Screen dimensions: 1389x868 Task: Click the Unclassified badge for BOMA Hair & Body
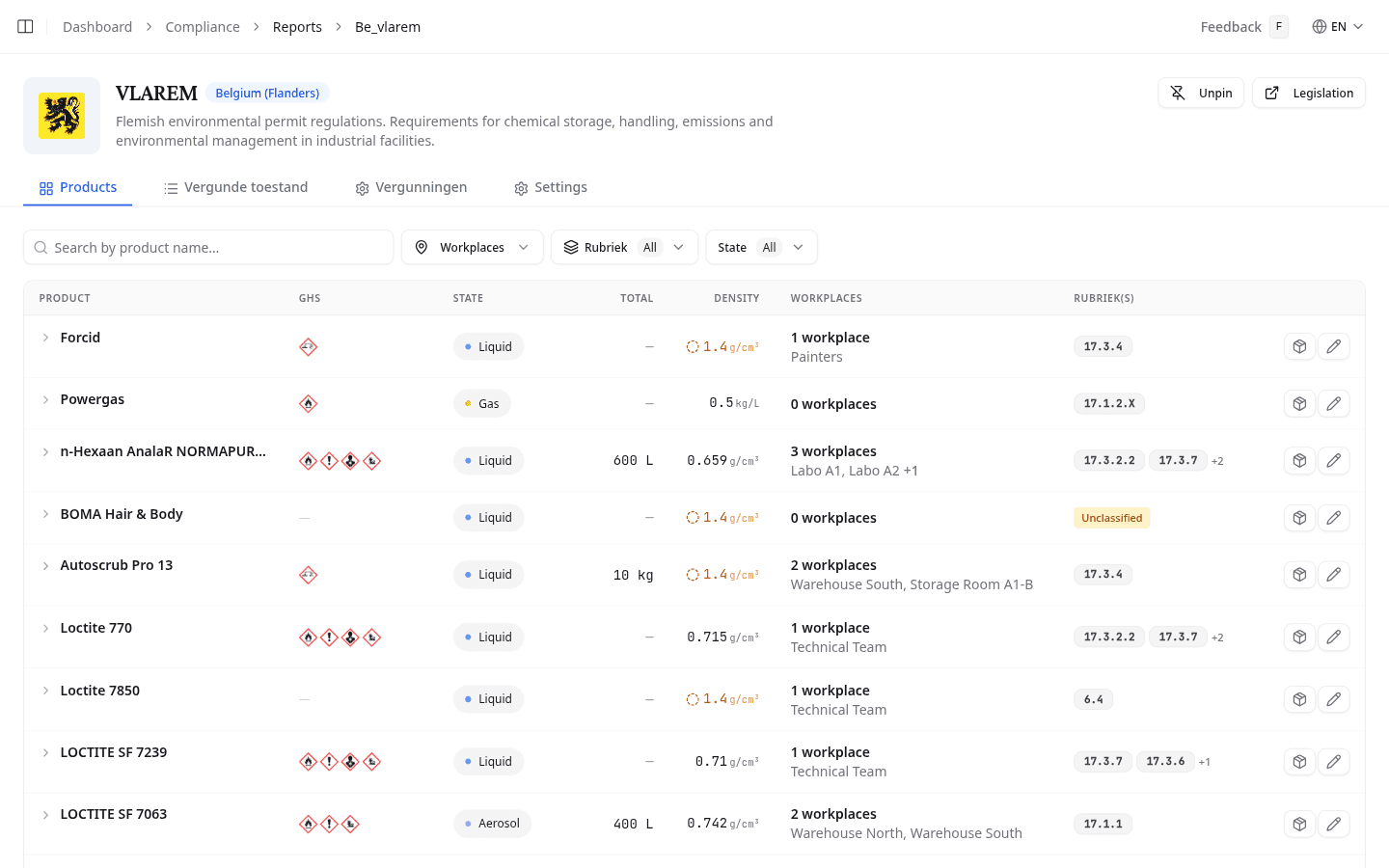pyautogui.click(x=1111, y=518)
